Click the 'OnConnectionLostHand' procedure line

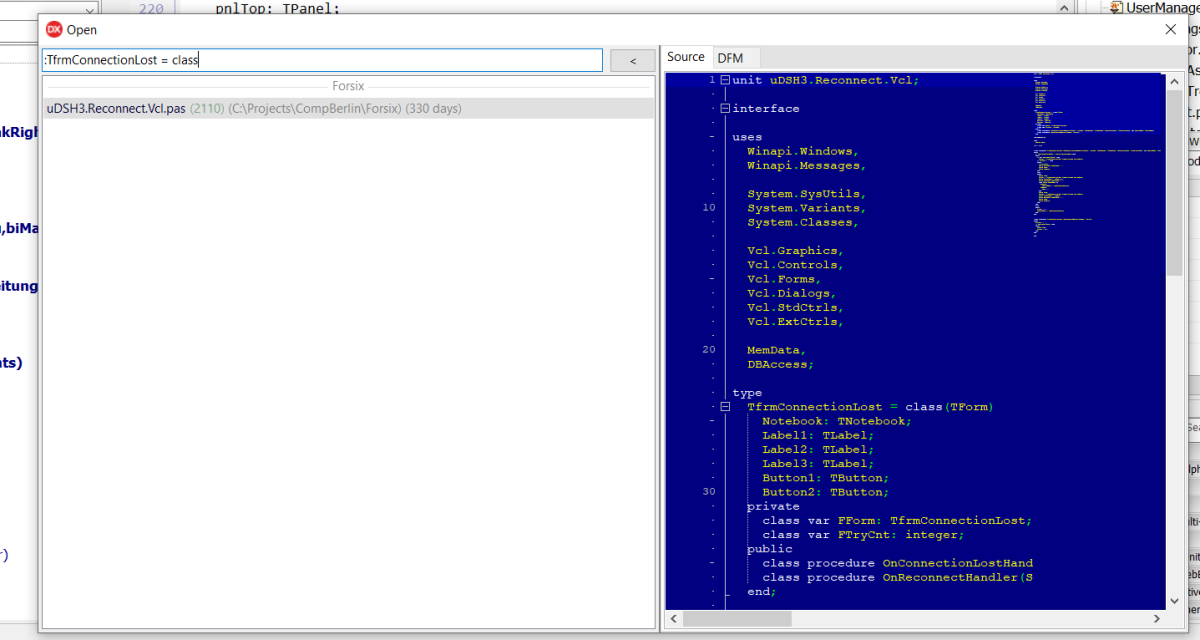897,563
